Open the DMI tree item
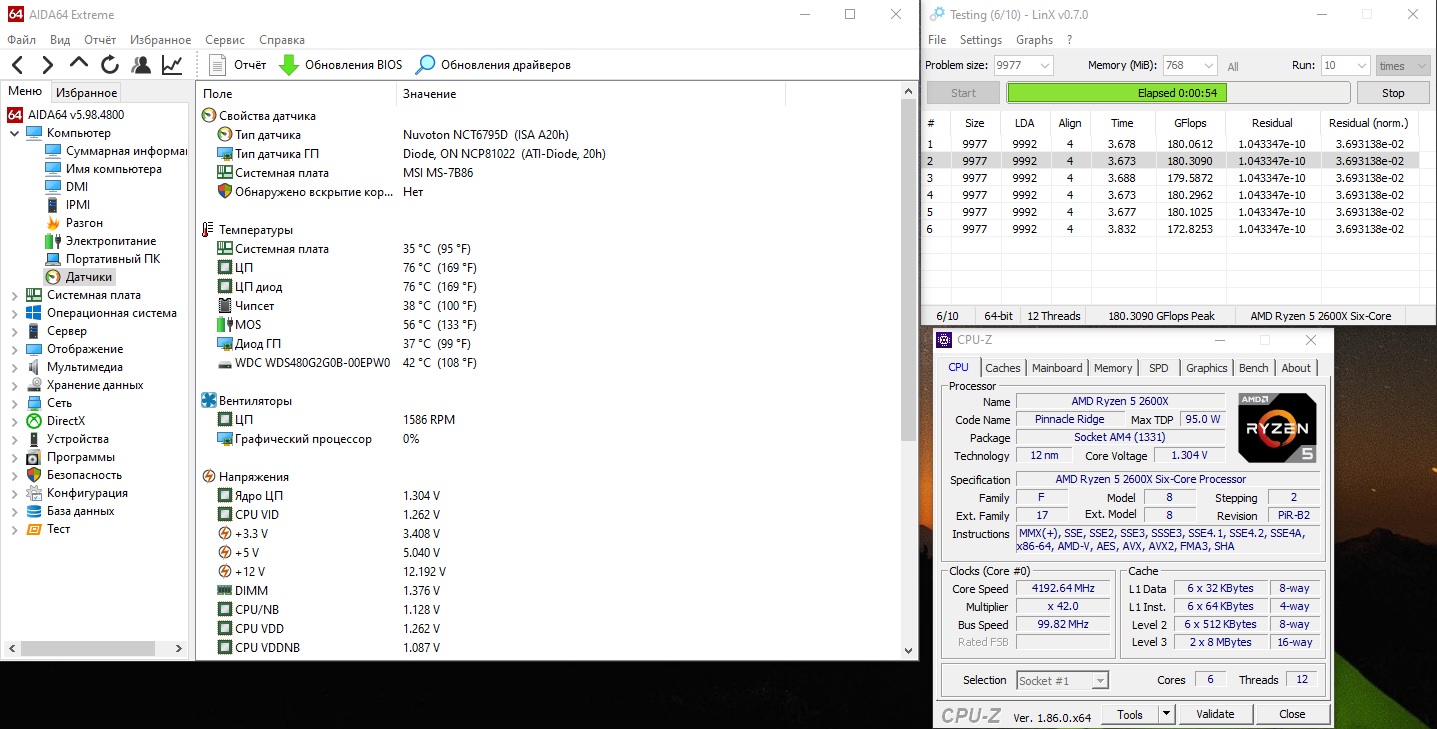Image resolution: width=1437 pixels, height=729 pixels. tap(77, 187)
